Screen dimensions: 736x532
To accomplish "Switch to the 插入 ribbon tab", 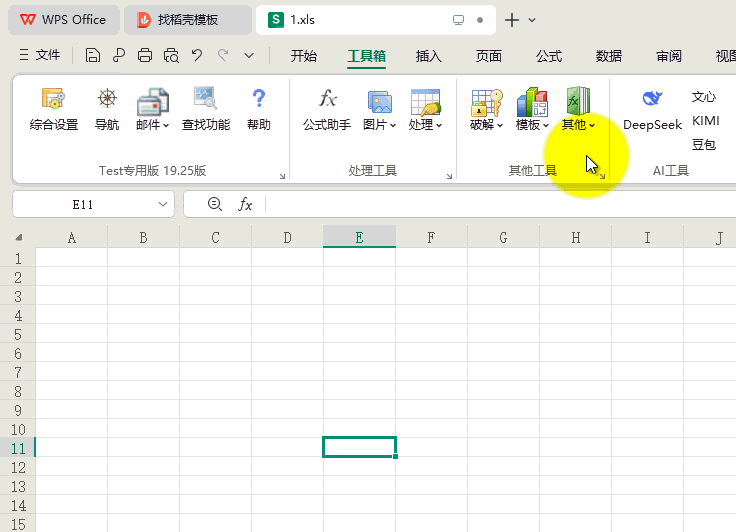I will pos(429,56).
